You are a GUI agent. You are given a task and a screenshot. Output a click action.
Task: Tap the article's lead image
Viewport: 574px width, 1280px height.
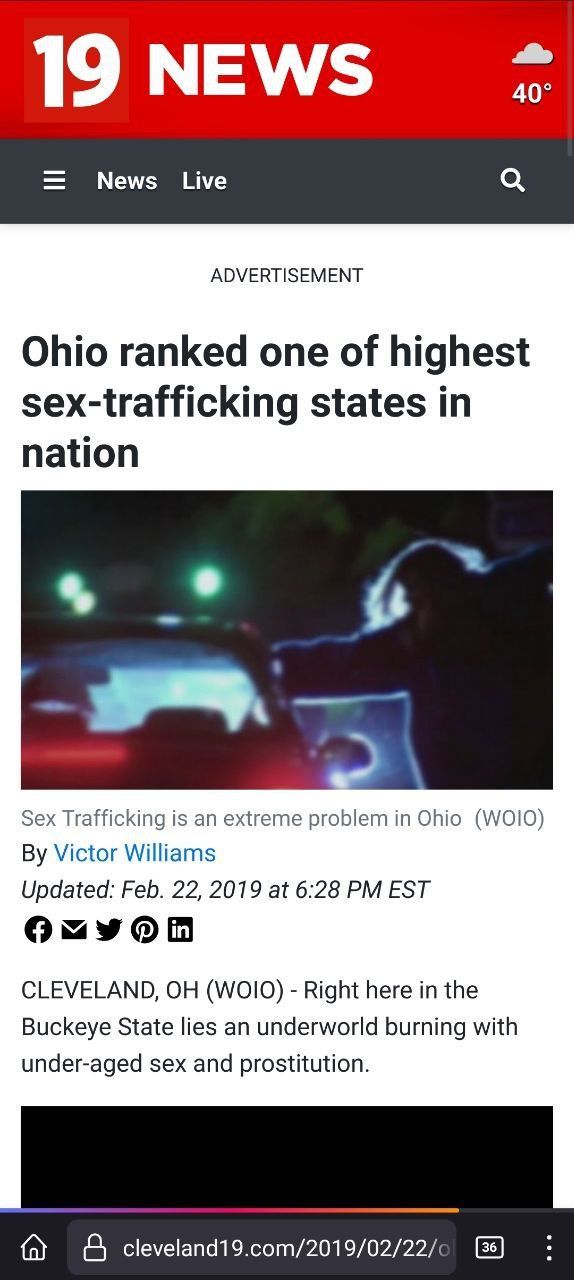287,640
